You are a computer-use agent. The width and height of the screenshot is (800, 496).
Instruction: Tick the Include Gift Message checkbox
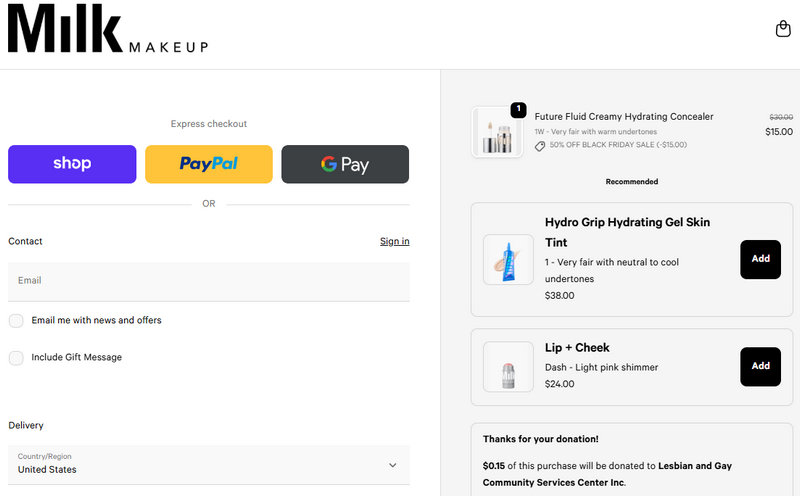[16, 358]
